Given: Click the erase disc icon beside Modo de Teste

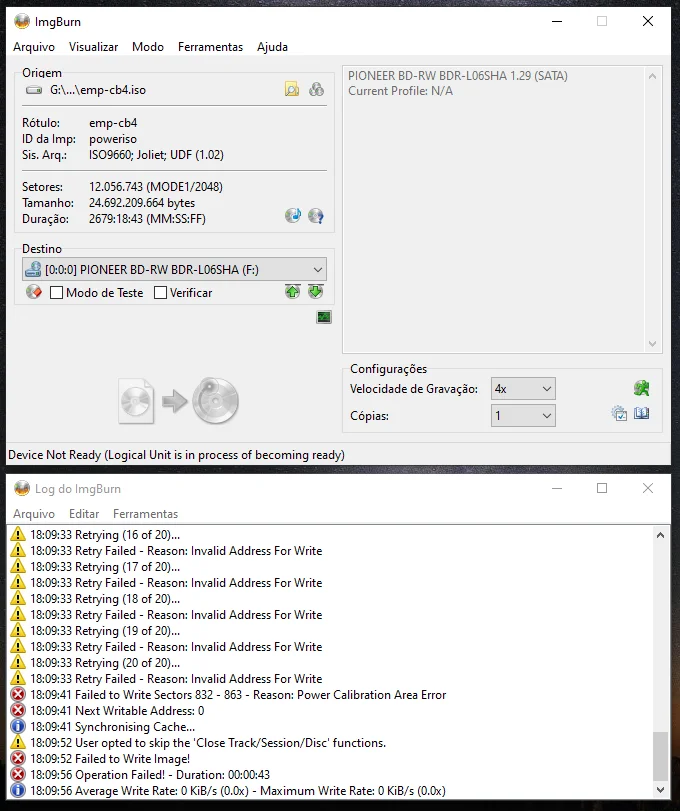Looking at the screenshot, I should (x=34, y=292).
